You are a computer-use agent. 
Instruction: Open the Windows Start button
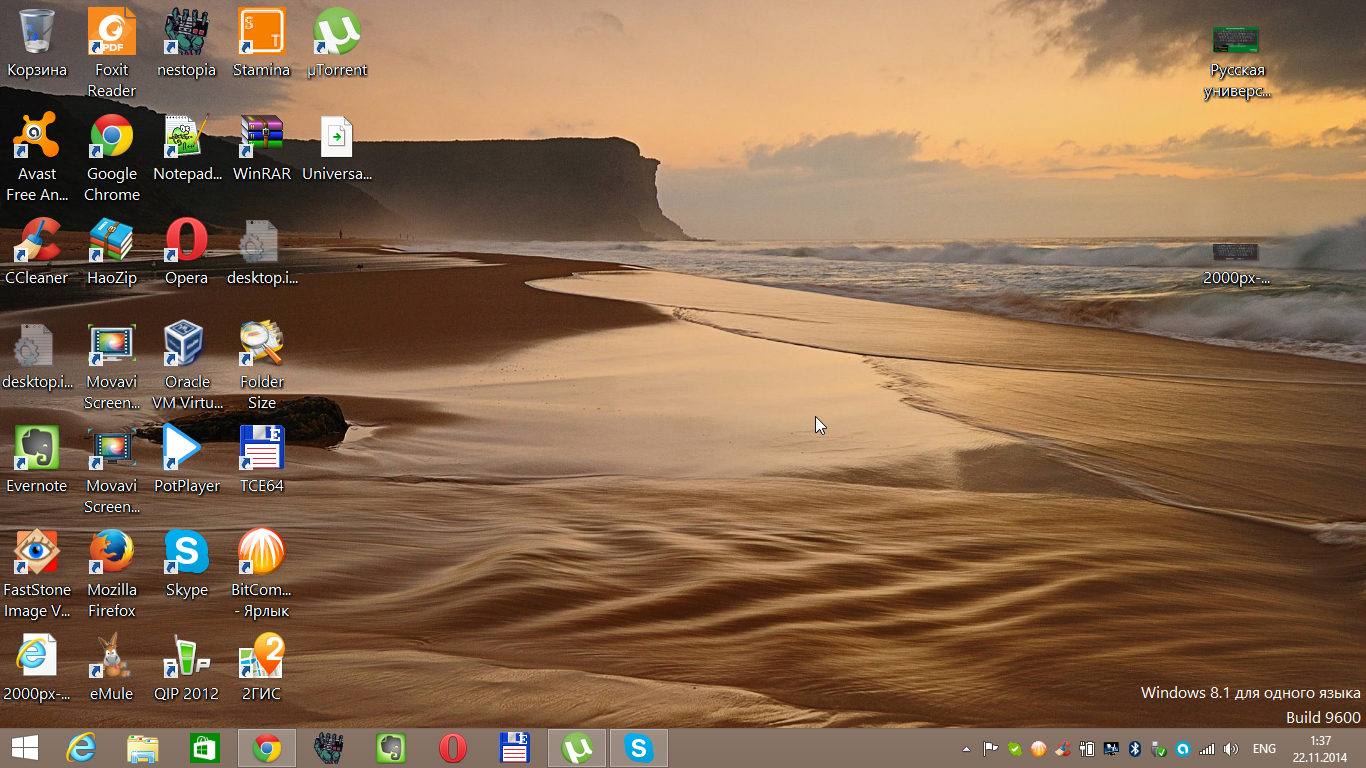click(x=24, y=748)
